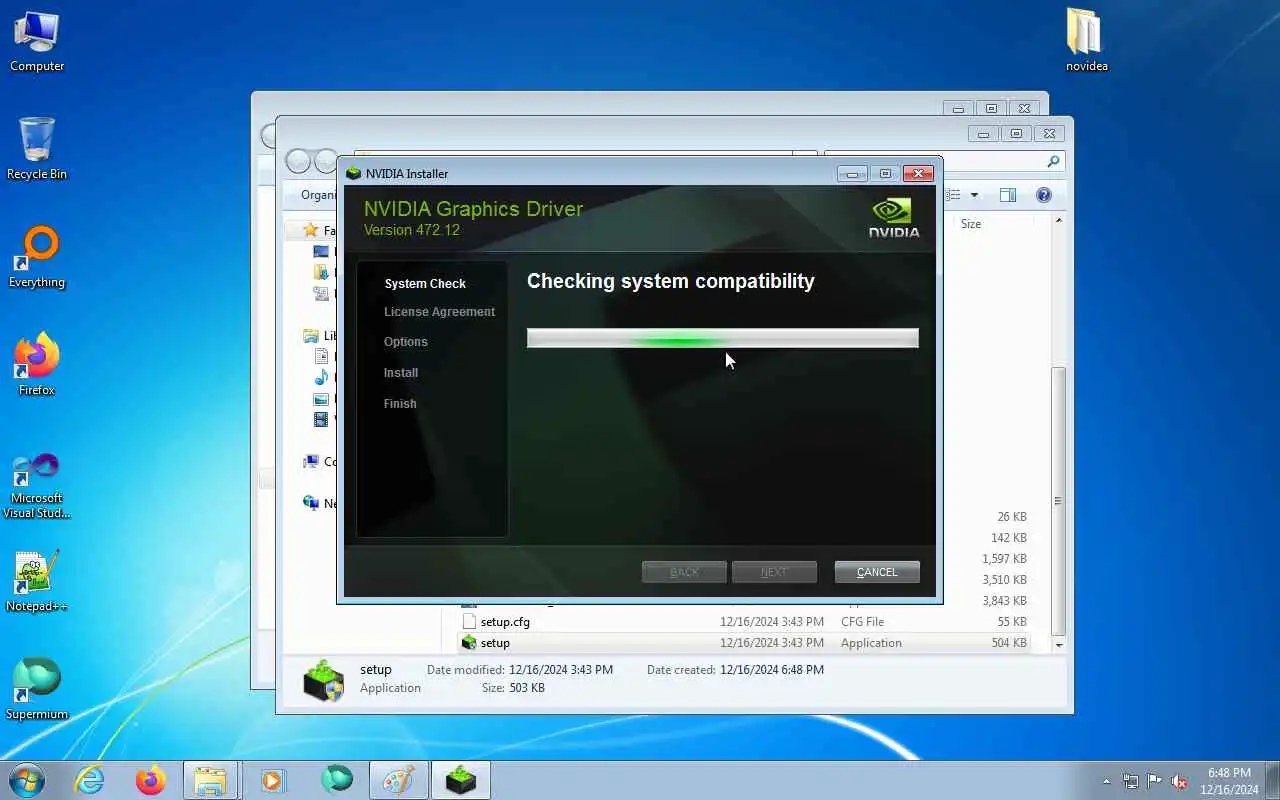Click the NVIDIA installer taskbar button
This screenshot has width=1280, height=800.
pos(461,780)
